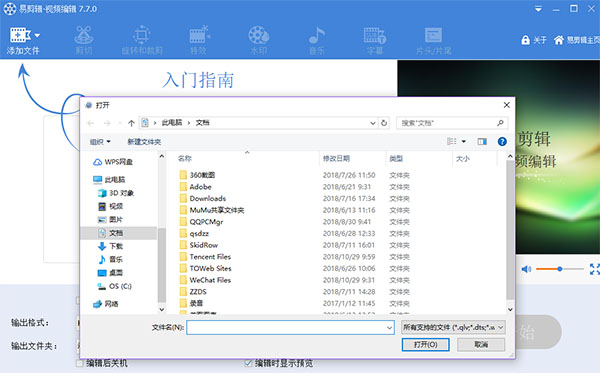Open Downloads (下载) in the sidebar
The height and width of the screenshot is (373, 600).
(111, 246)
